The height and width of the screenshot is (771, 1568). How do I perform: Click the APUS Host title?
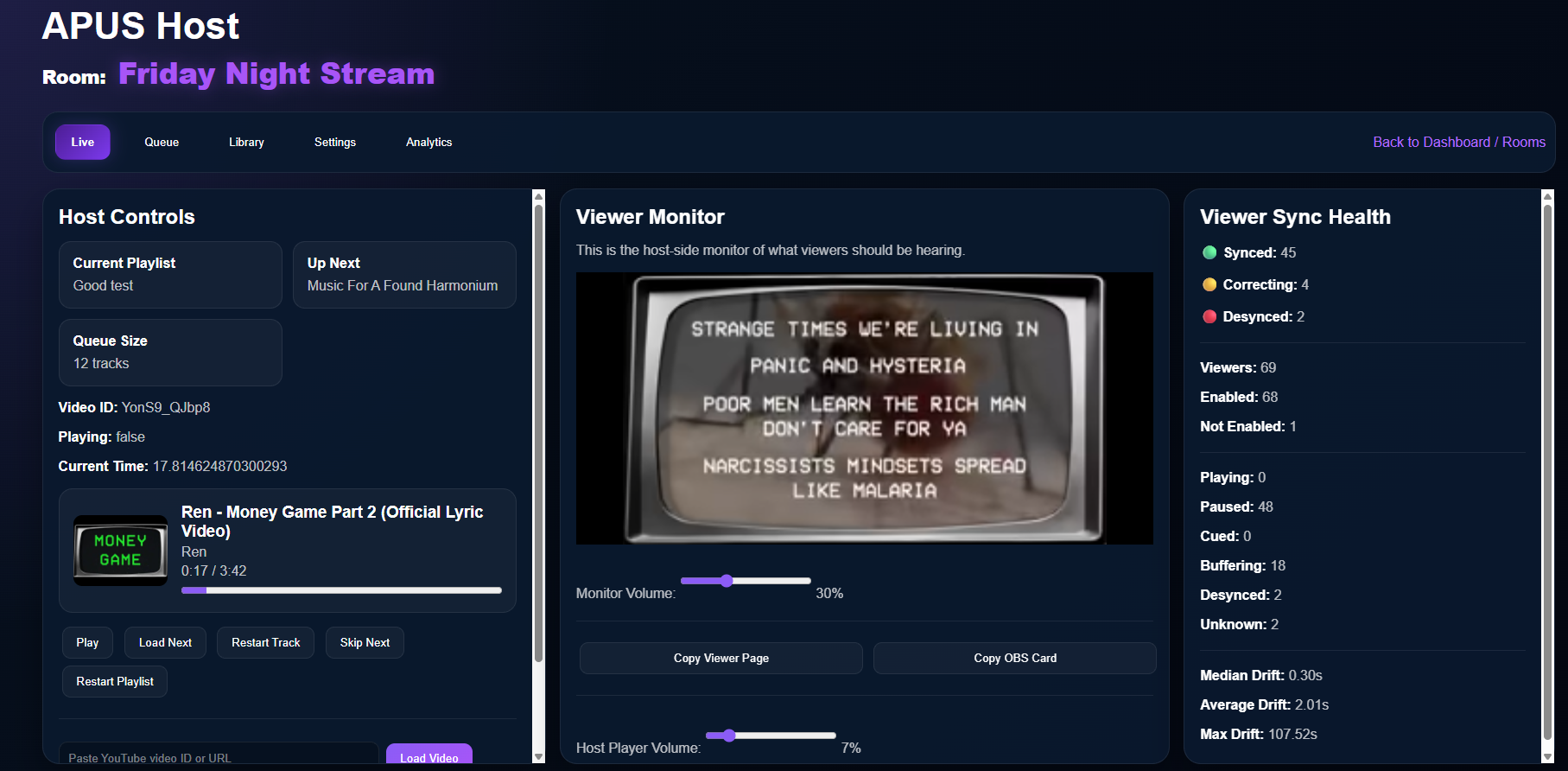click(x=141, y=26)
